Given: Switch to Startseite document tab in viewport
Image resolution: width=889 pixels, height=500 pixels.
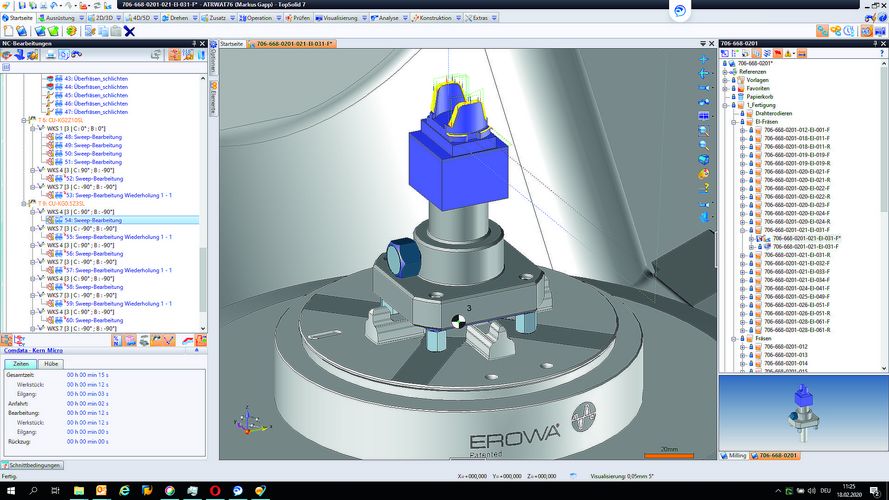Looking at the screenshot, I should (x=231, y=44).
